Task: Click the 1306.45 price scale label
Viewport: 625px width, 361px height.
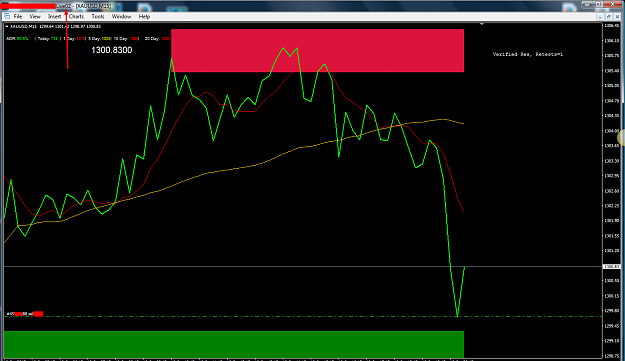Action: tap(611, 26)
